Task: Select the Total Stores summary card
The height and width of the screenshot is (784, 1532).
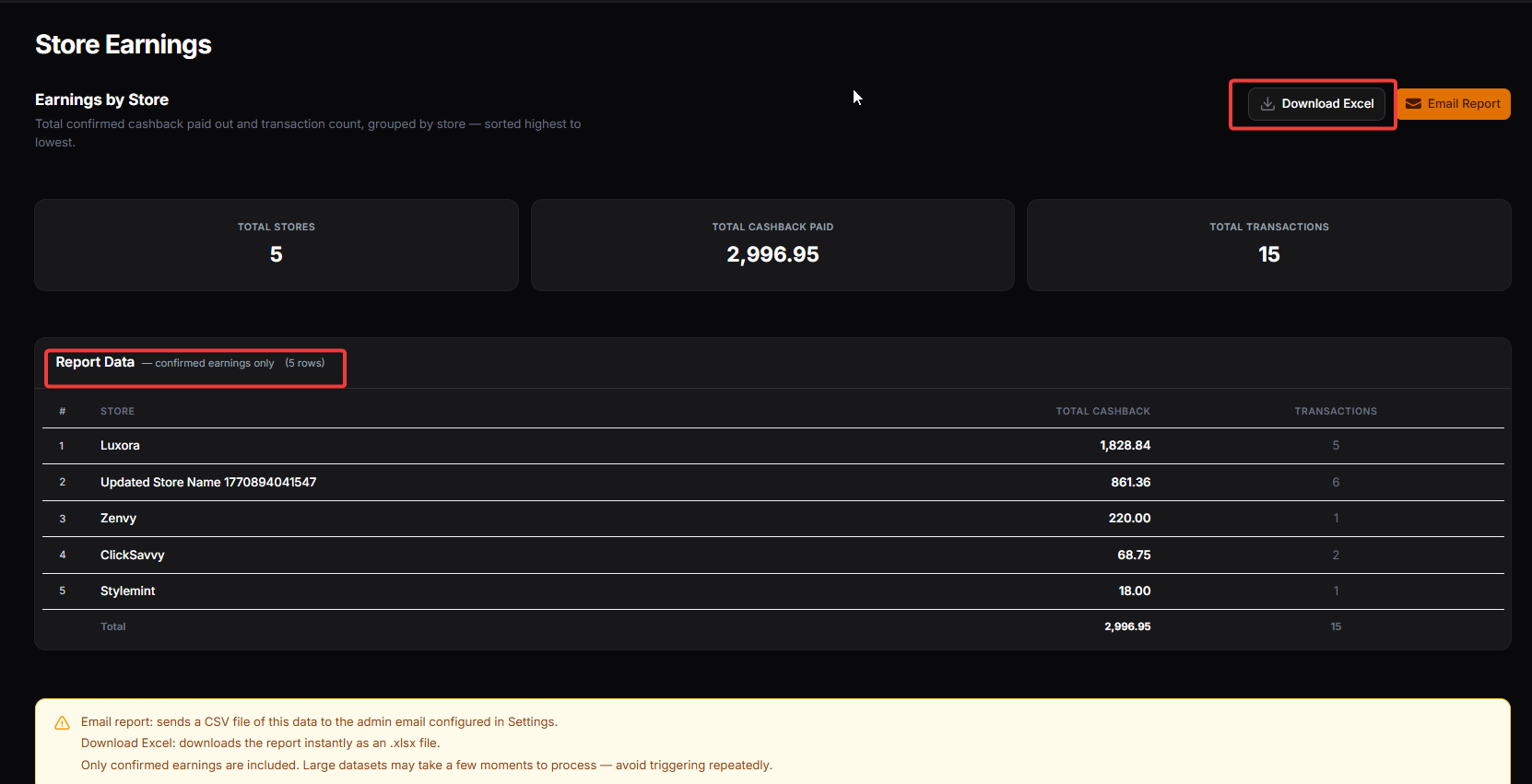Action: click(x=277, y=245)
